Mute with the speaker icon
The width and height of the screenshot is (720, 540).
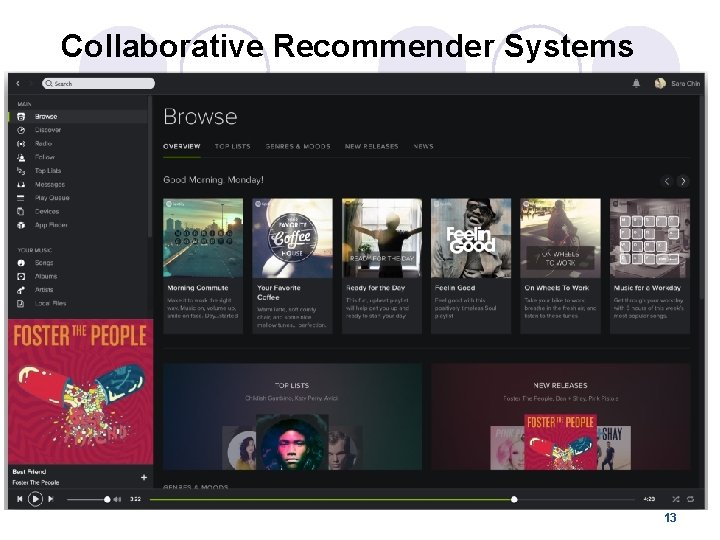(x=117, y=499)
